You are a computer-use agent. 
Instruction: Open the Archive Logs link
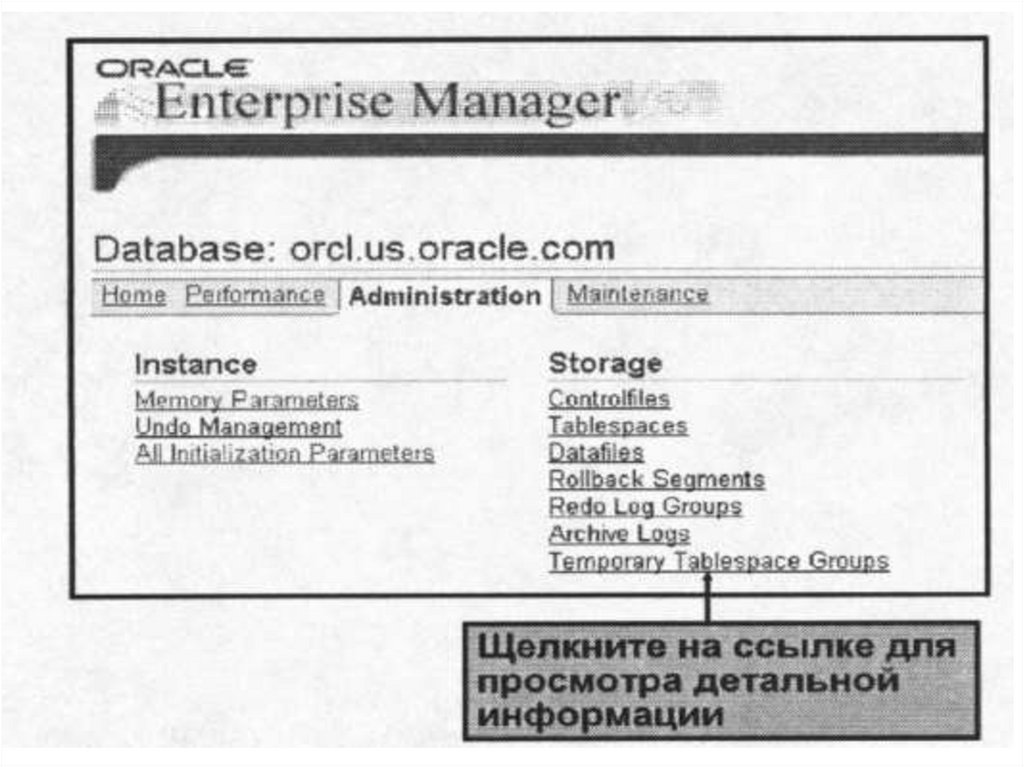(618, 534)
